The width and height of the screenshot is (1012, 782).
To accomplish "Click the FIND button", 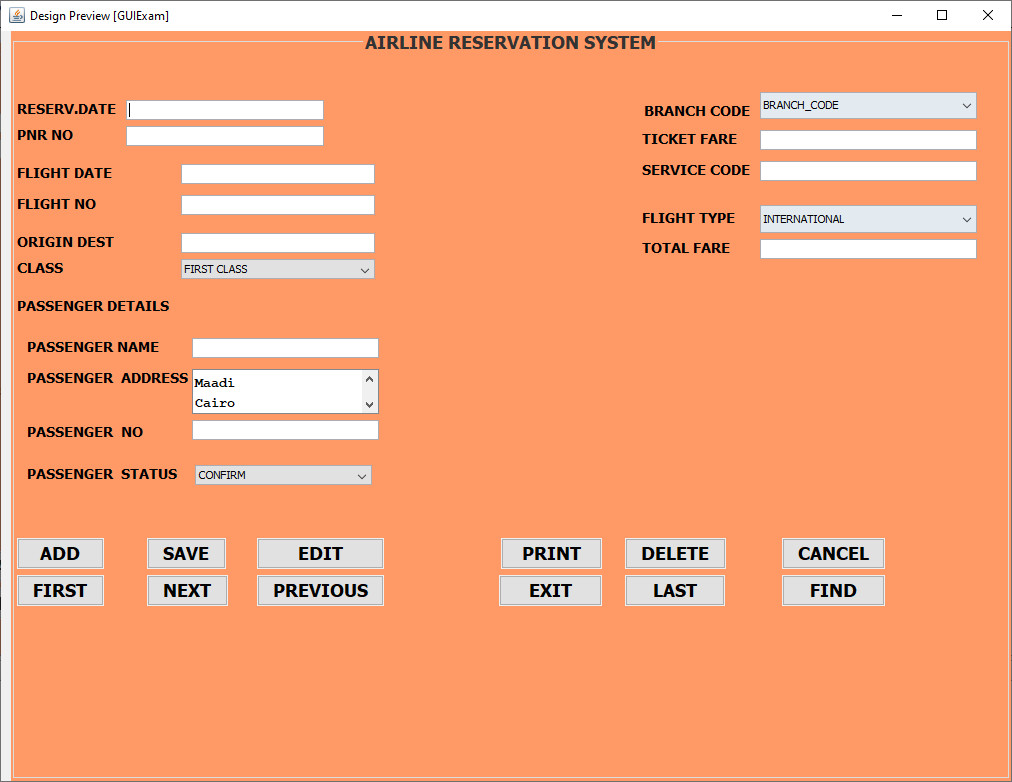I will click(833, 590).
